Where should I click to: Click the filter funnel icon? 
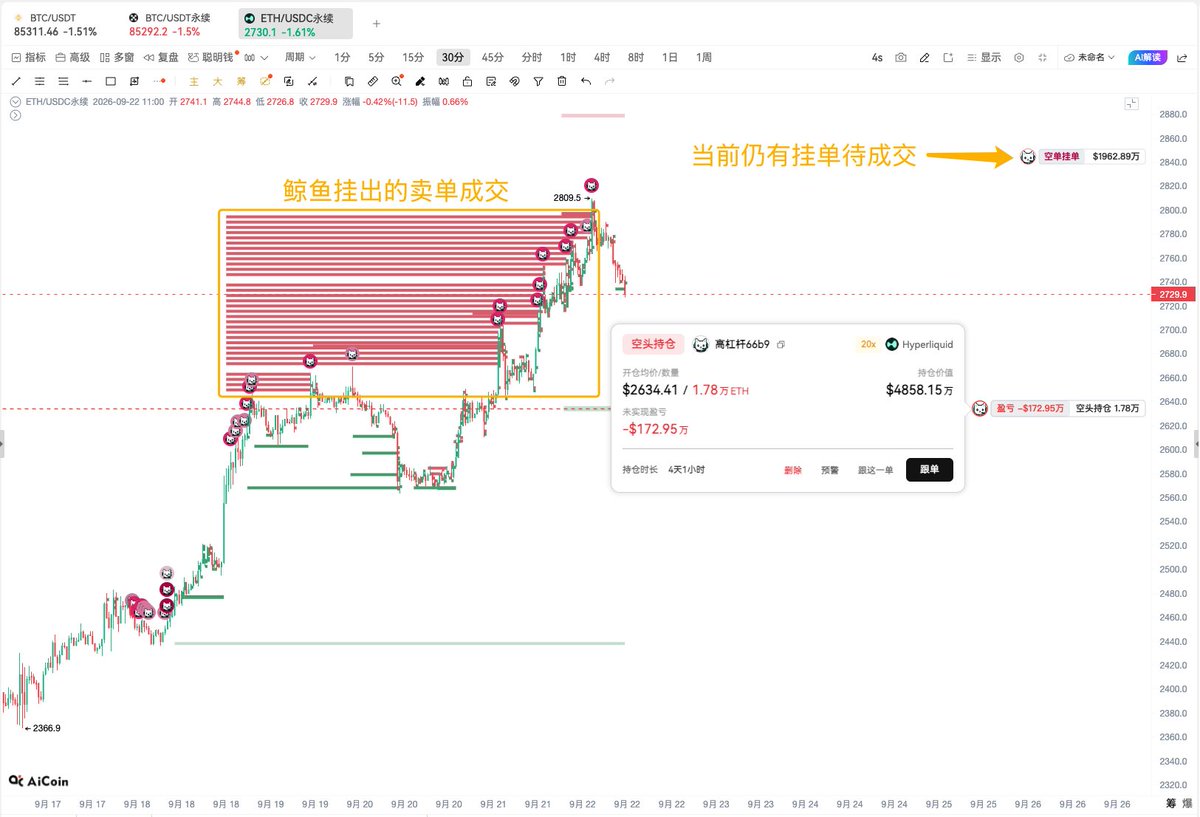click(538, 81)
